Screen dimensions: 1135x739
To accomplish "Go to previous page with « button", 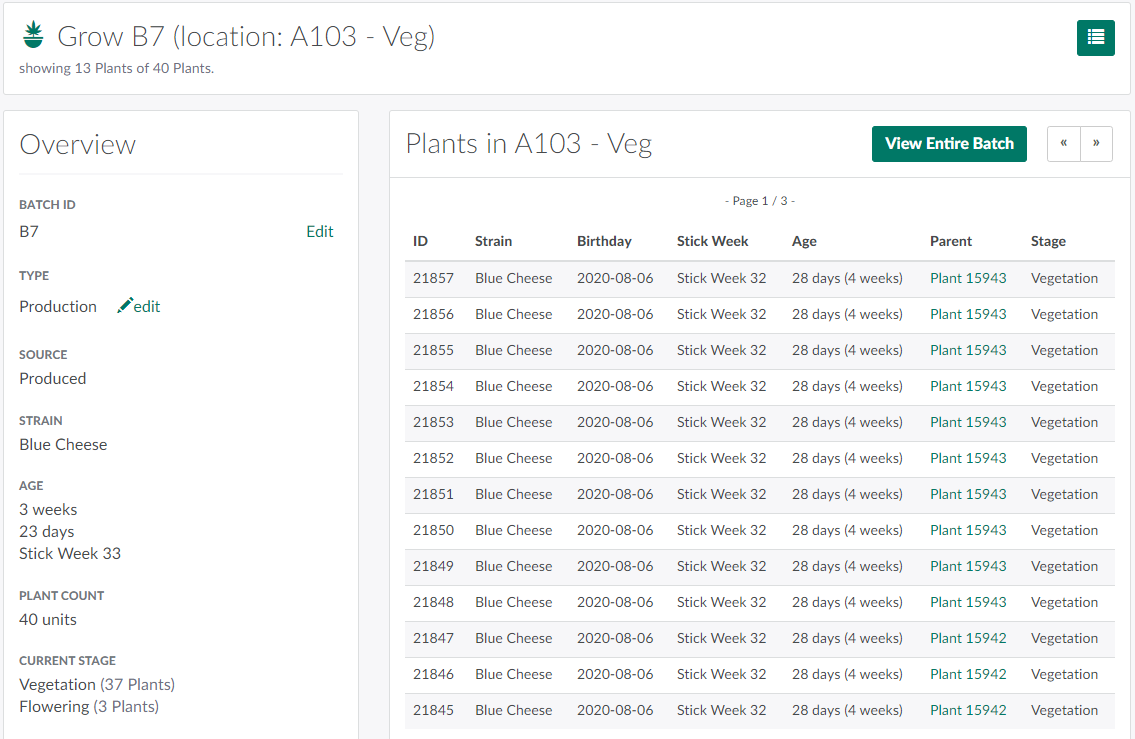I will [x=1064, y=144].
